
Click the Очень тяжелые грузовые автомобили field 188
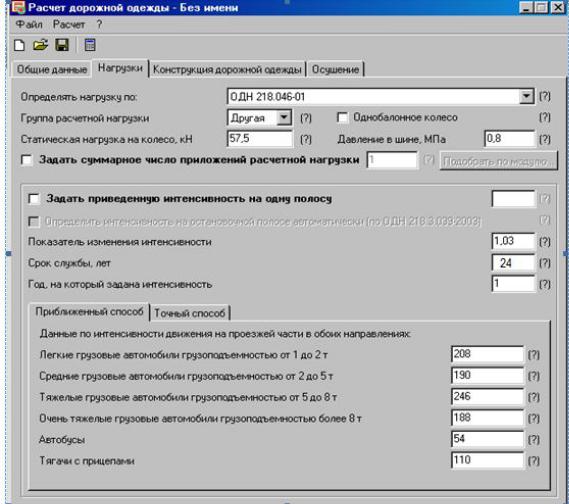tap(487, 418)
